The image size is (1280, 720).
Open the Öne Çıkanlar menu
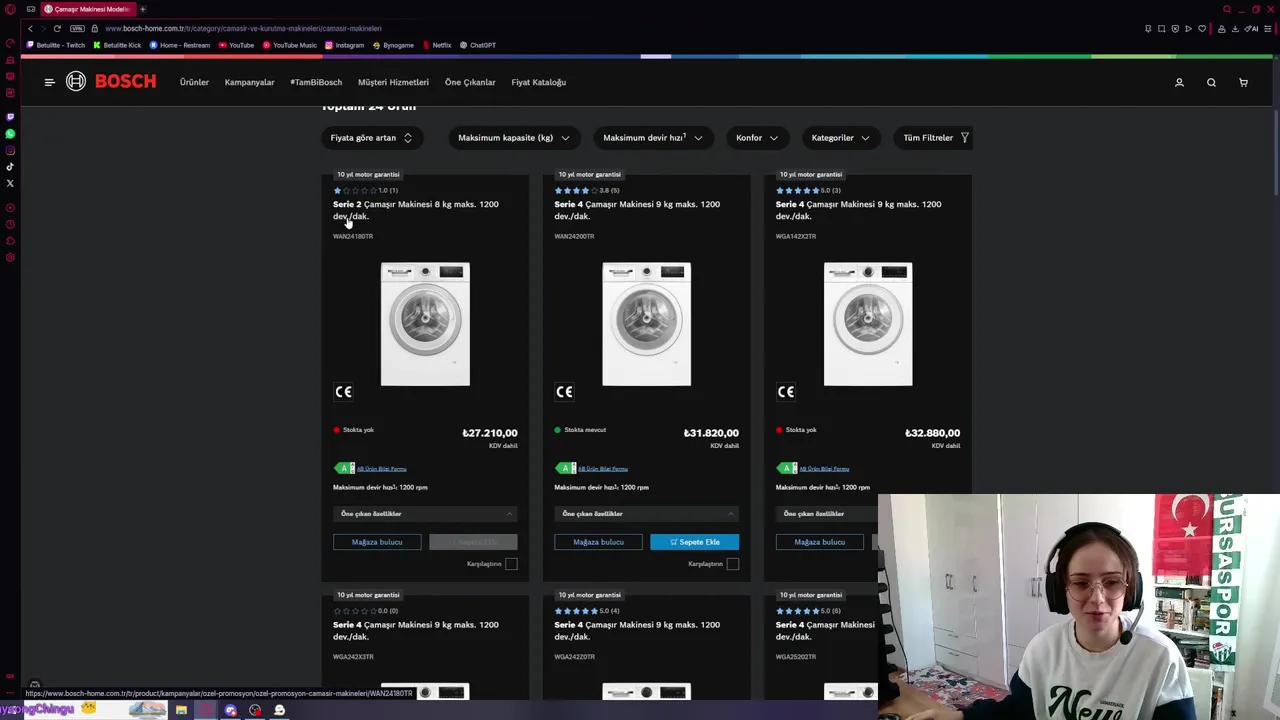tap(470, 82)
